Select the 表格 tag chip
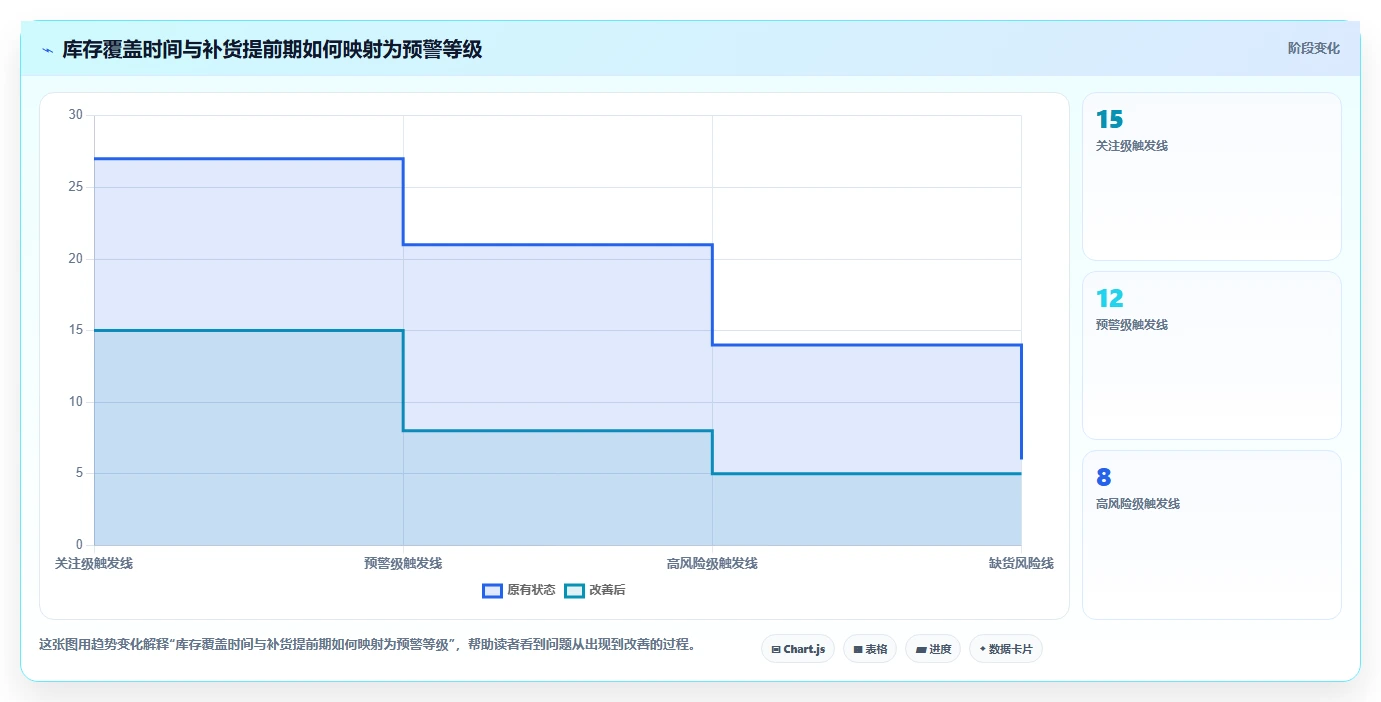Screen dimensions: 1381x702 point(870,649)
